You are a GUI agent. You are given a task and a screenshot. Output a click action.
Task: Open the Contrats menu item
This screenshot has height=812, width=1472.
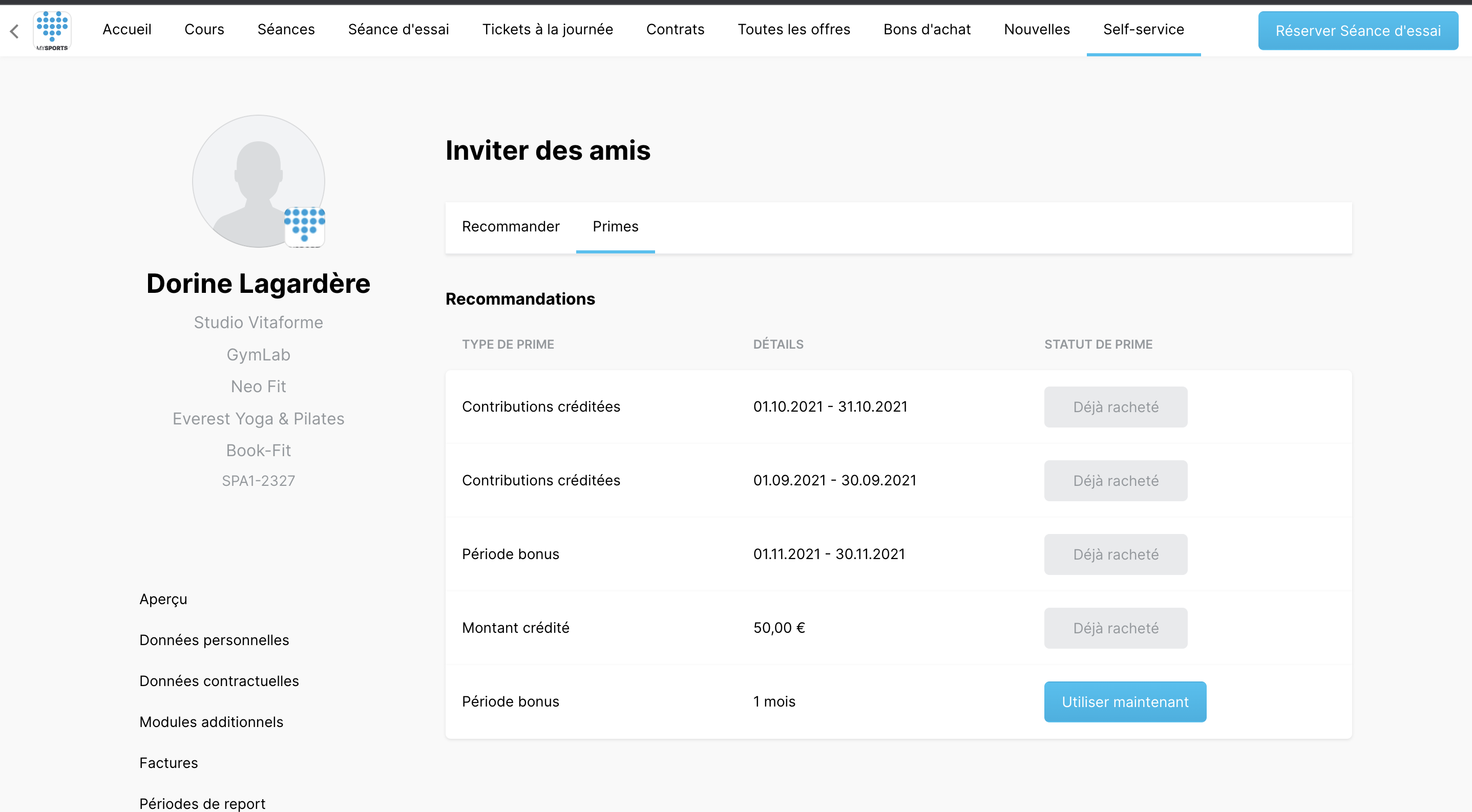(675, 29)
